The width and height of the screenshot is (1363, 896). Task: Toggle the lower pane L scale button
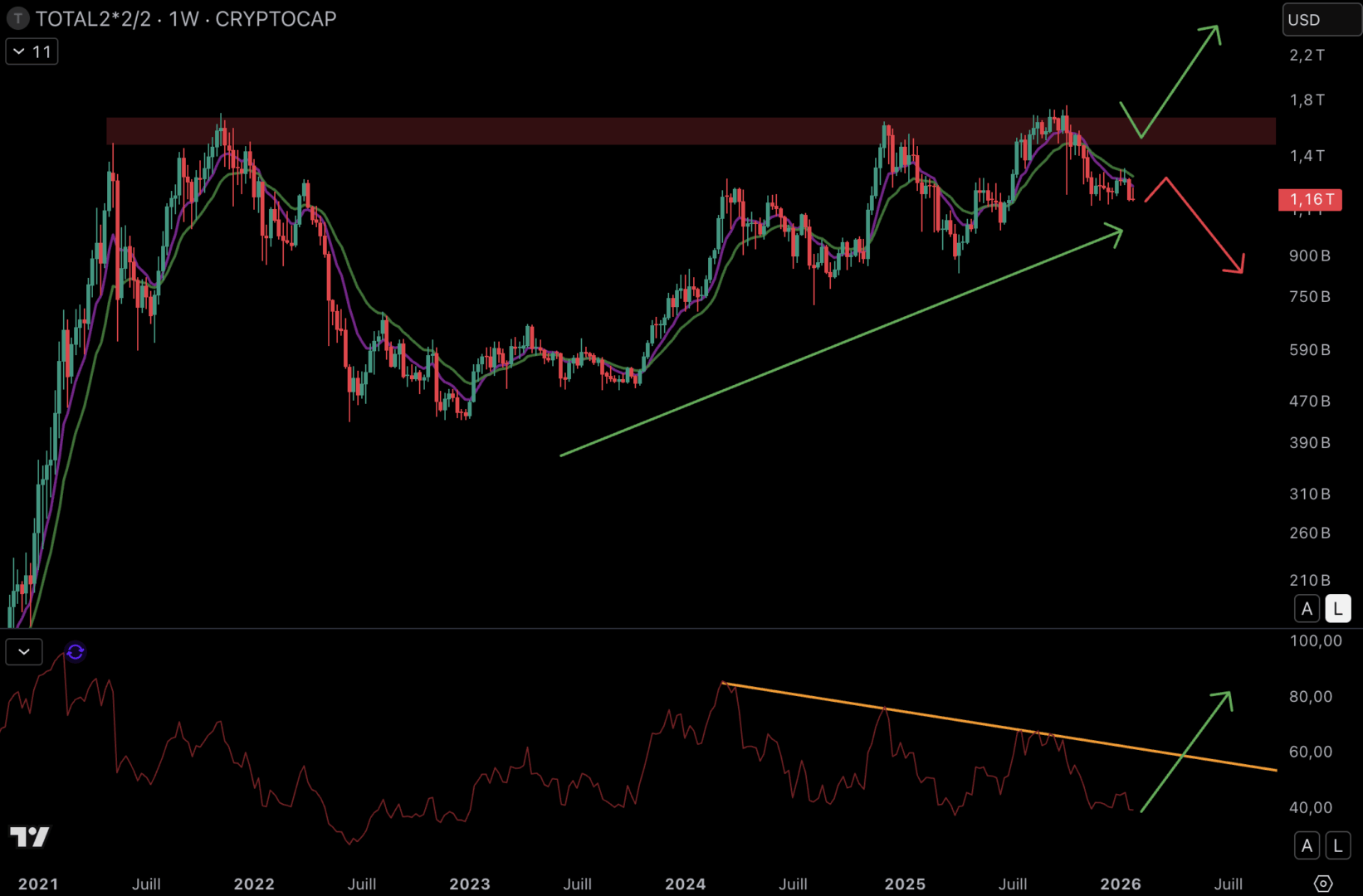click(x=1337, y=845)
